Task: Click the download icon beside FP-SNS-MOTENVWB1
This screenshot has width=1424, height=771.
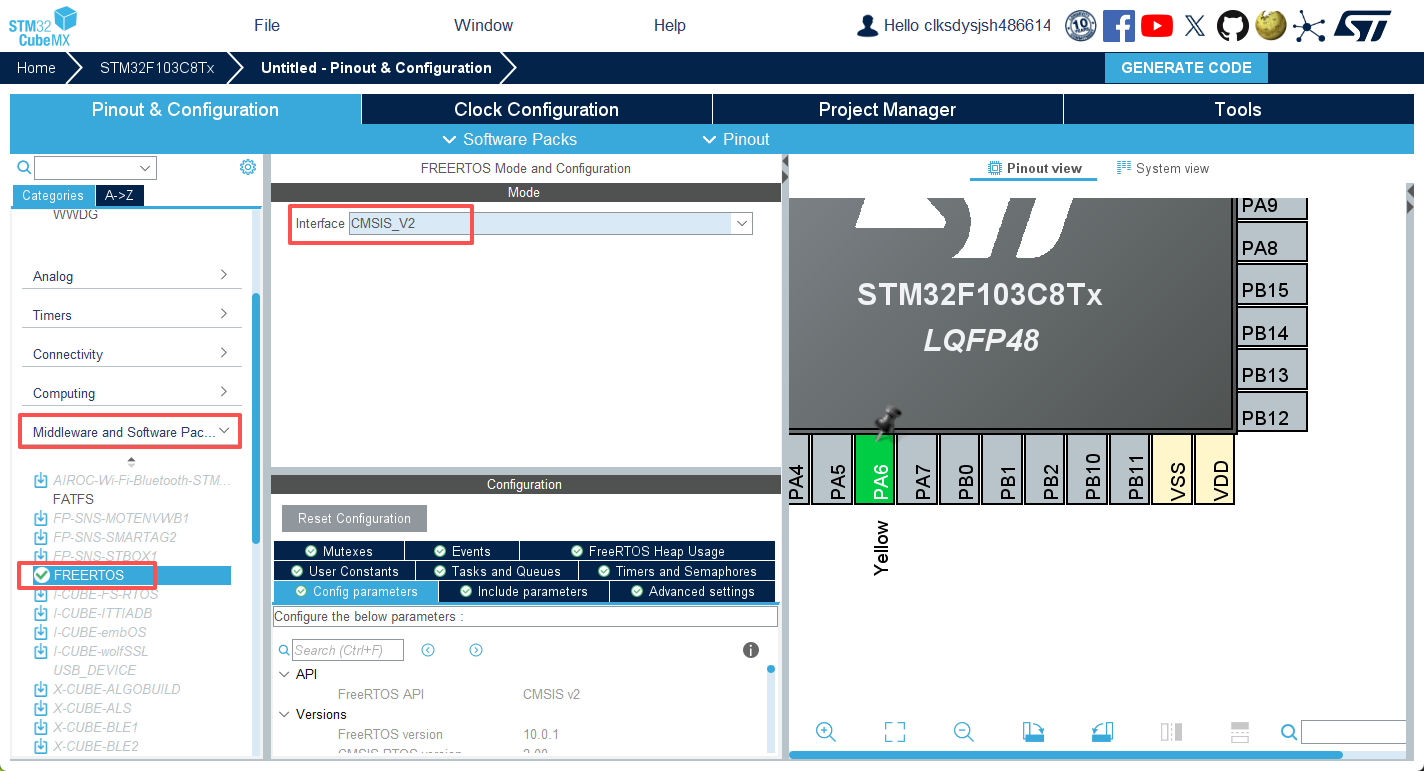Action: [41, 518]
